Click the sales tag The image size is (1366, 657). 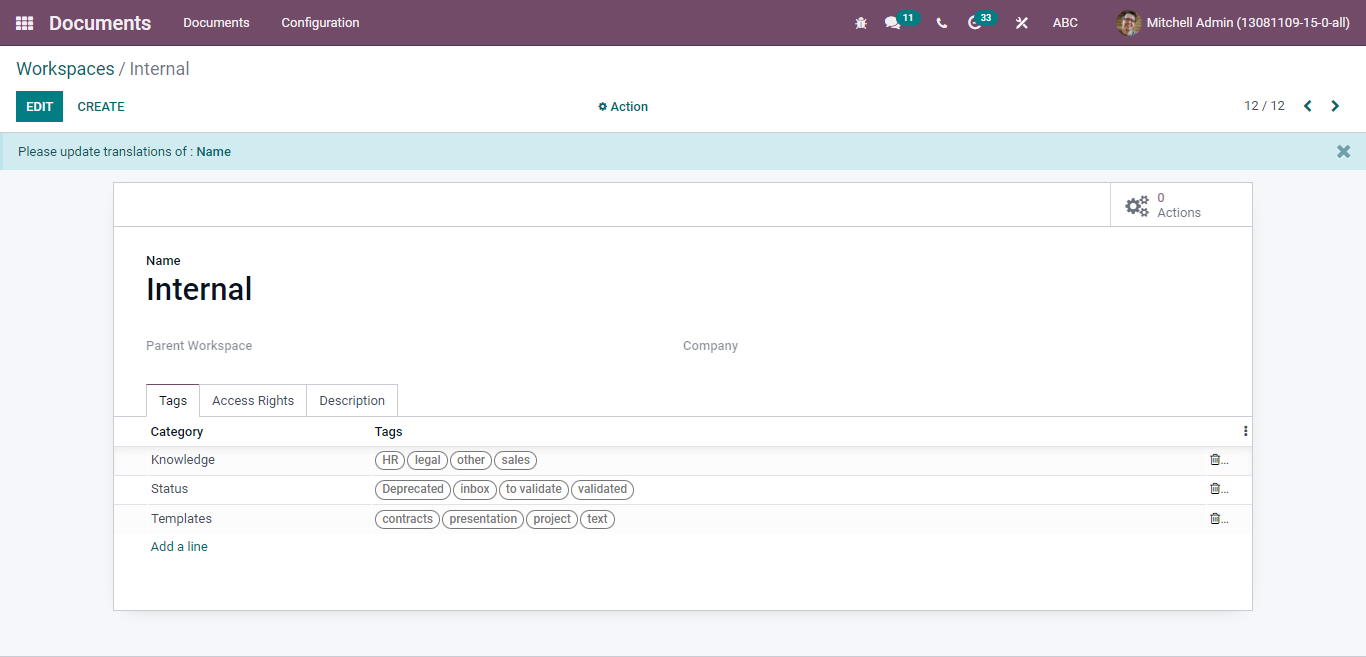[x=515, y=460]
